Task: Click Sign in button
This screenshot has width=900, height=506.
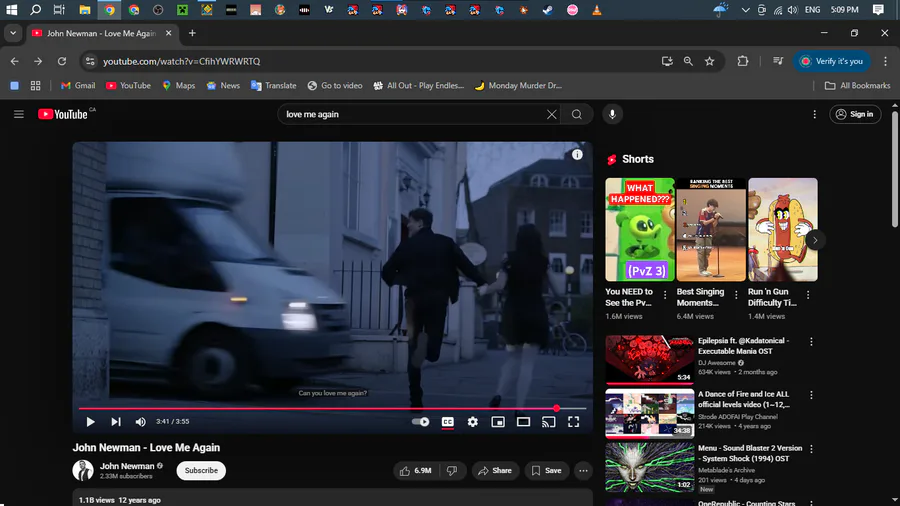Action: point(855,114)
